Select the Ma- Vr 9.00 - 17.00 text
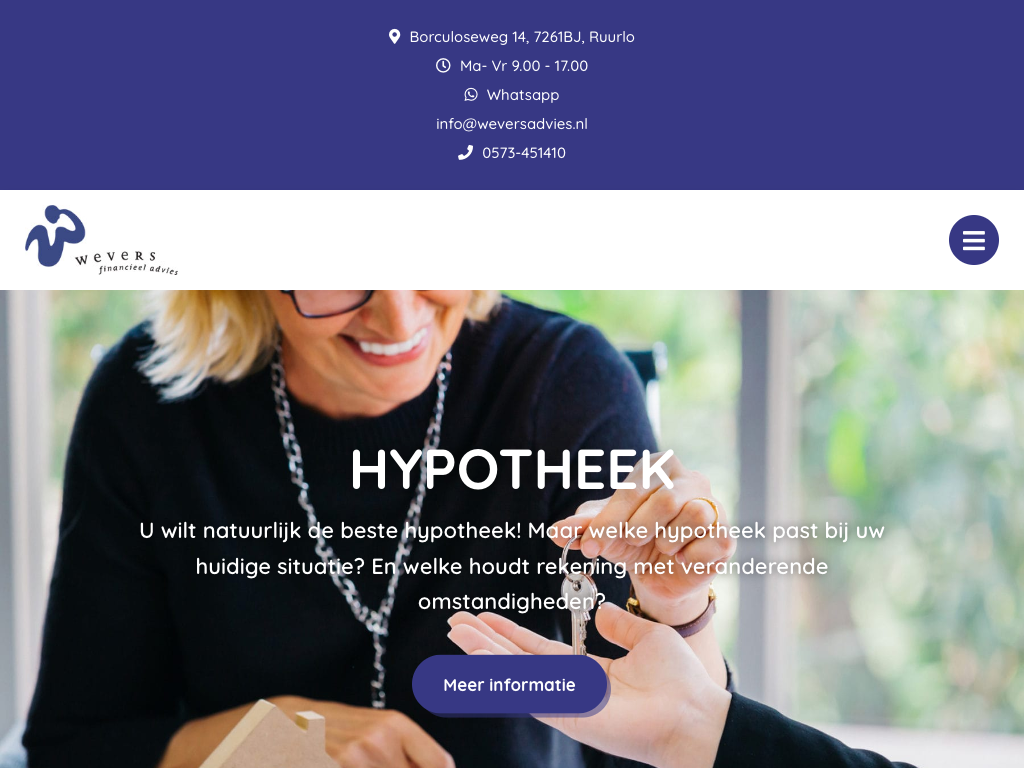1024x768 pixels. (x=524, y=66)
